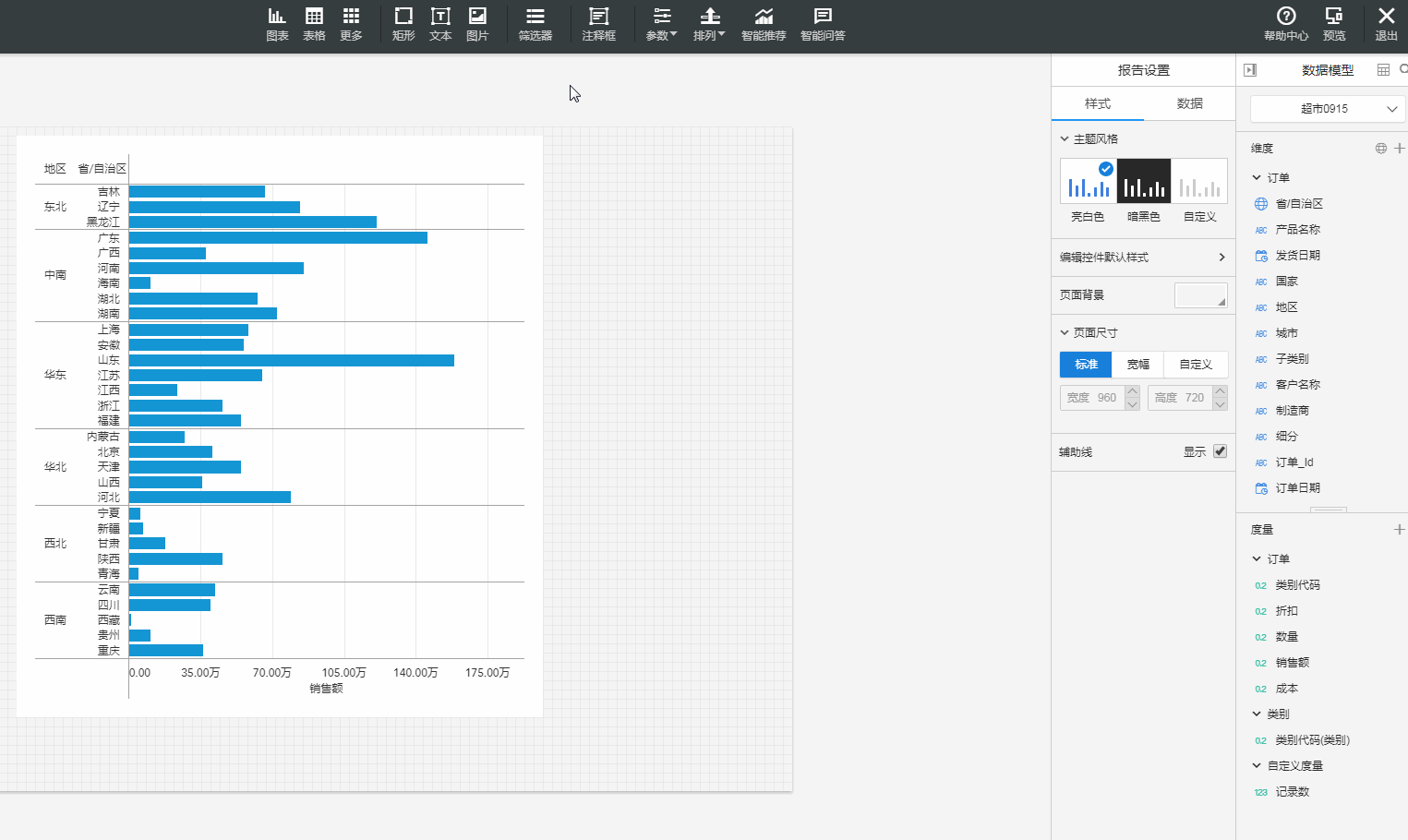The width and height of the screenshot is (1408, 840).
Task: Open the 筛选器 filter tool
Action: [x=535, y=24]
